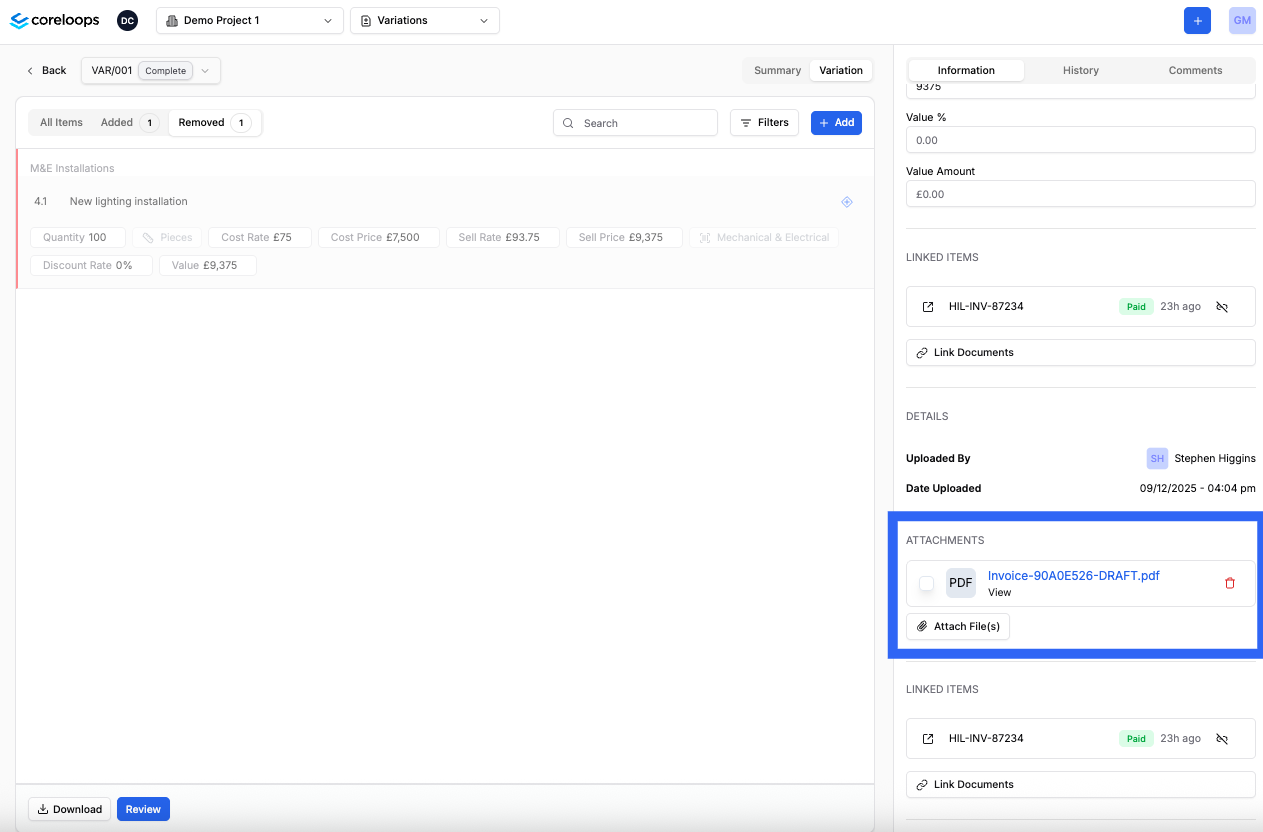The image size is (1263, 832).
Task: Click the Attach File(s) button
Action: point(958,626)
